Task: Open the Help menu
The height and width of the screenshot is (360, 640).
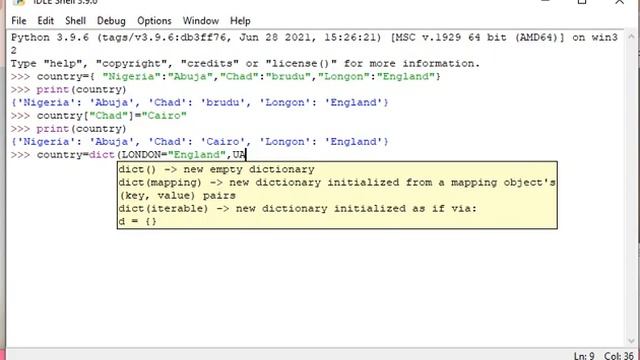Action: [240, 21]
